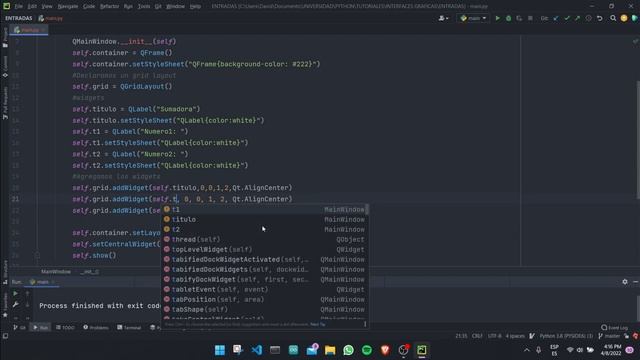This screenshot has height=360, width=640.
Task: Open the Refactor menu
Action: (x=109, y=7)
